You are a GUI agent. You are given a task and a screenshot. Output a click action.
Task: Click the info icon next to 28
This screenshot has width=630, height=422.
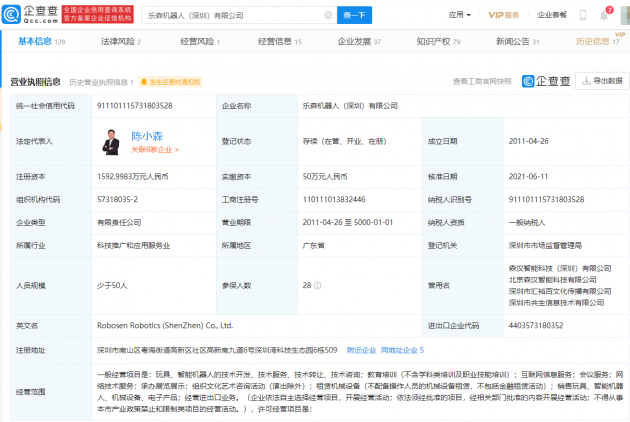[317, 286]
